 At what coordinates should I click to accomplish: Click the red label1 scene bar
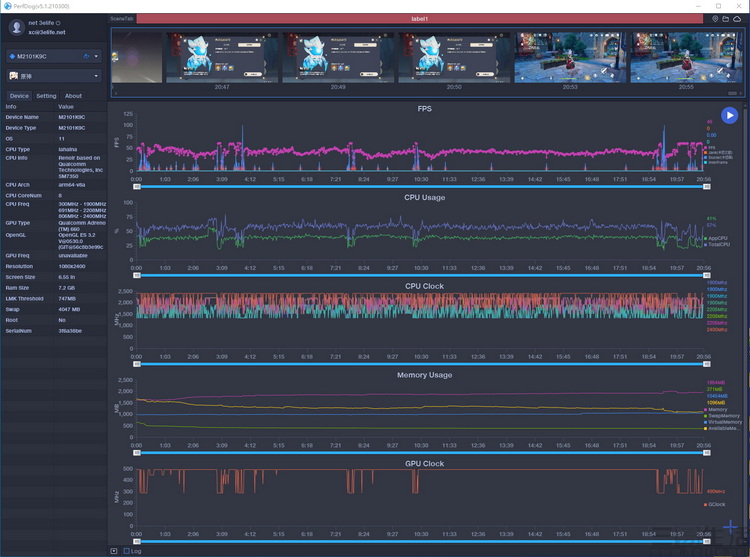coord(420,19)
